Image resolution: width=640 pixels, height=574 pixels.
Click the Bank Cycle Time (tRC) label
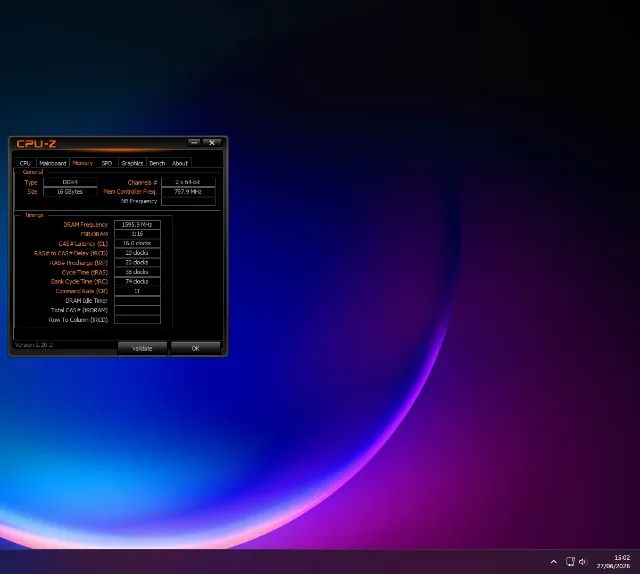tap(80, 282)
